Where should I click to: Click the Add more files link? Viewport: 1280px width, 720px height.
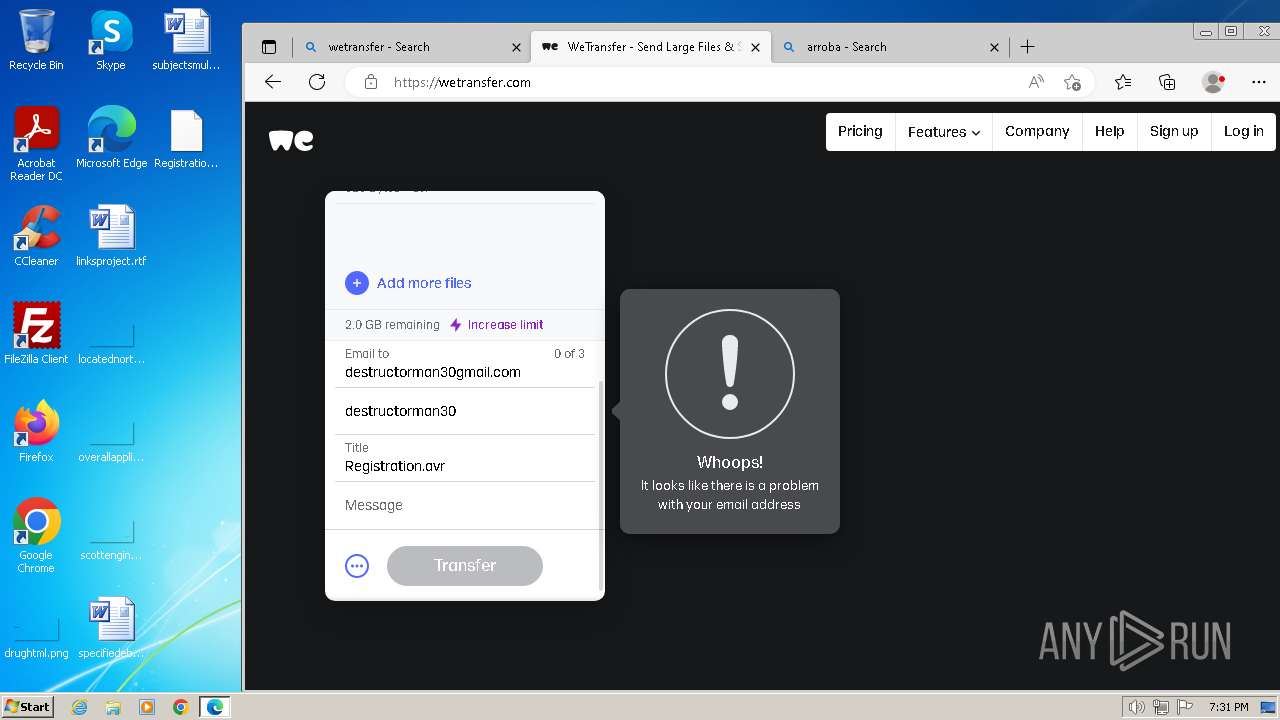424,283
